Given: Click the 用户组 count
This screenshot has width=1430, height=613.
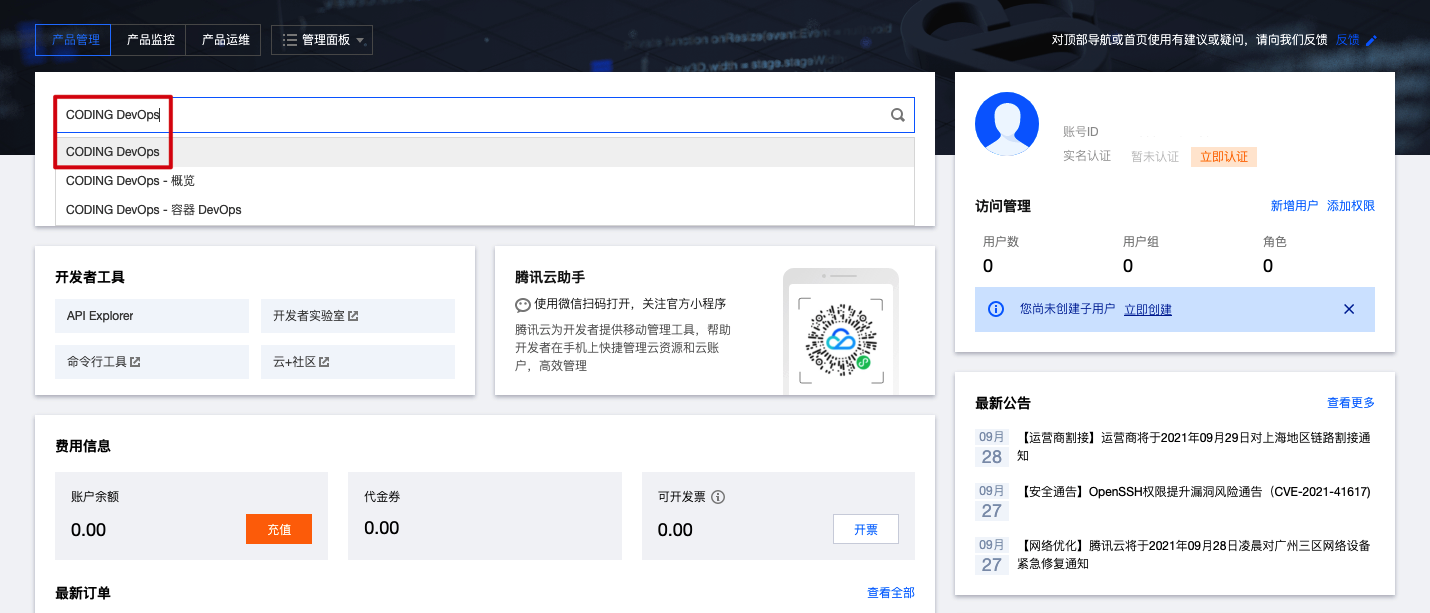Looking at the screenshot, I should 1128,266.
